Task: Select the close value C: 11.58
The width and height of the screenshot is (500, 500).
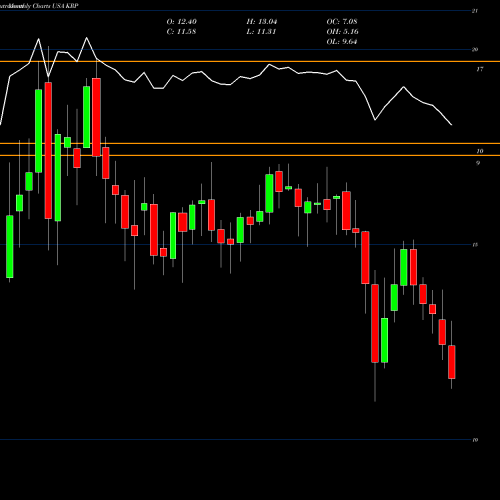Action: pyautogui.click(x=181, y=32)
